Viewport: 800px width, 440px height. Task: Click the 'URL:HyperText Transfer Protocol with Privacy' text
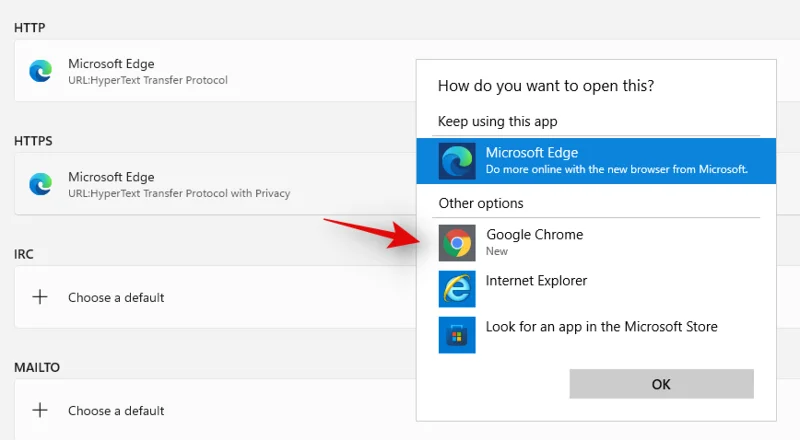(x=179, y=193)
